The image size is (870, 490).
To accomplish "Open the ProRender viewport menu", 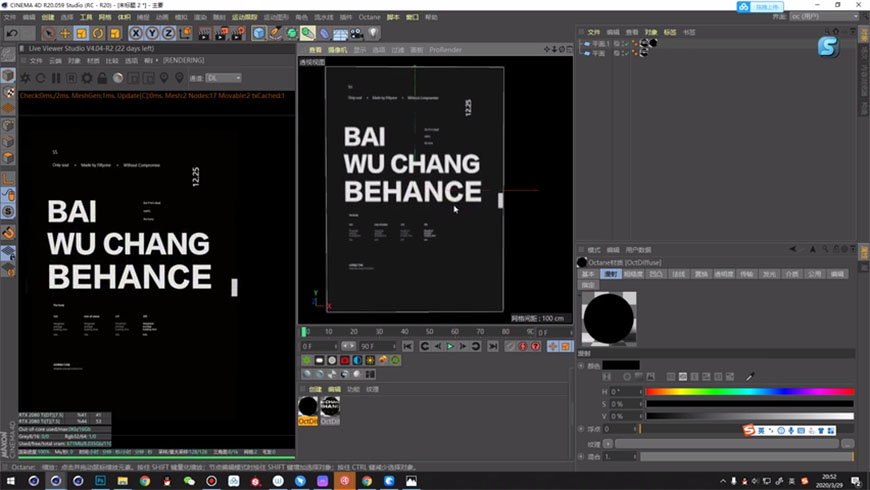I will click(x=446, y=50).
